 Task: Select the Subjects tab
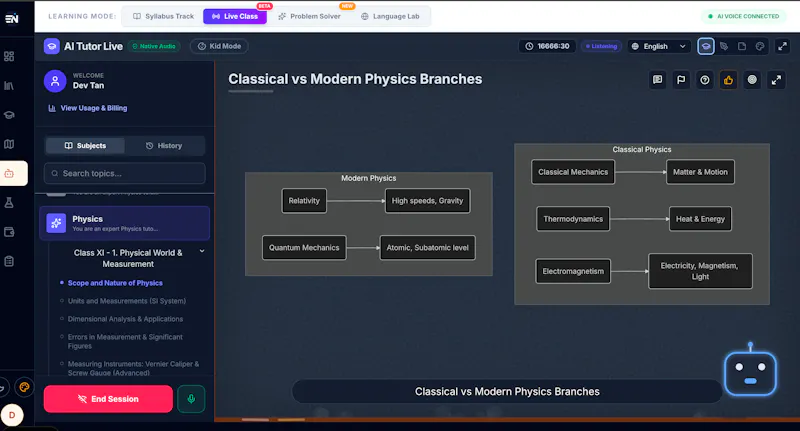[x=85, y=146]
